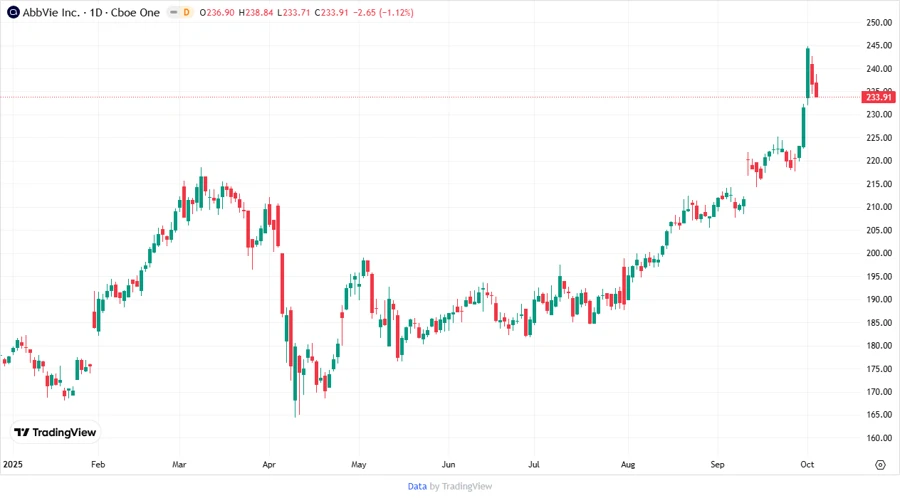The width and height of the screenshot is (900, 498).
Task: Open chart settings hexagon gear icon
Action: (880, 465)
